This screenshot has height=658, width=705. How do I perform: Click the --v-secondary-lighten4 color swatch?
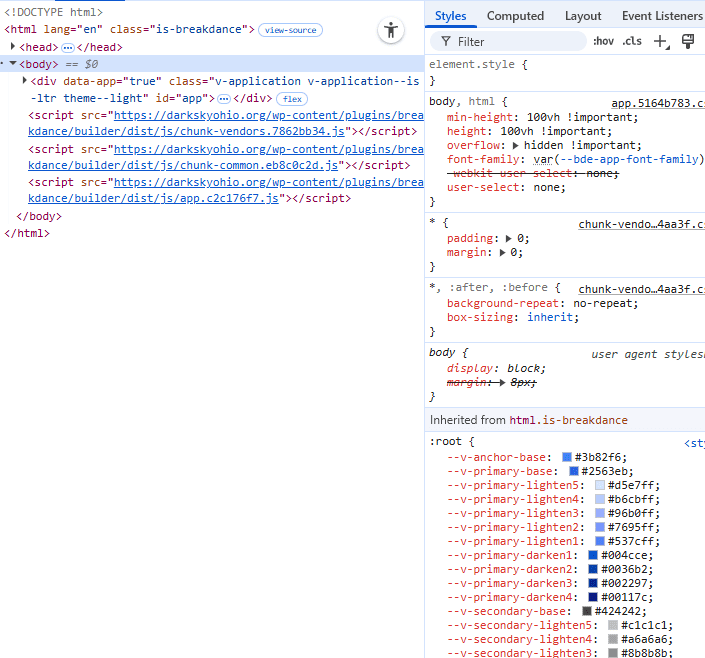pyautogui.click(x=613, y=639)
